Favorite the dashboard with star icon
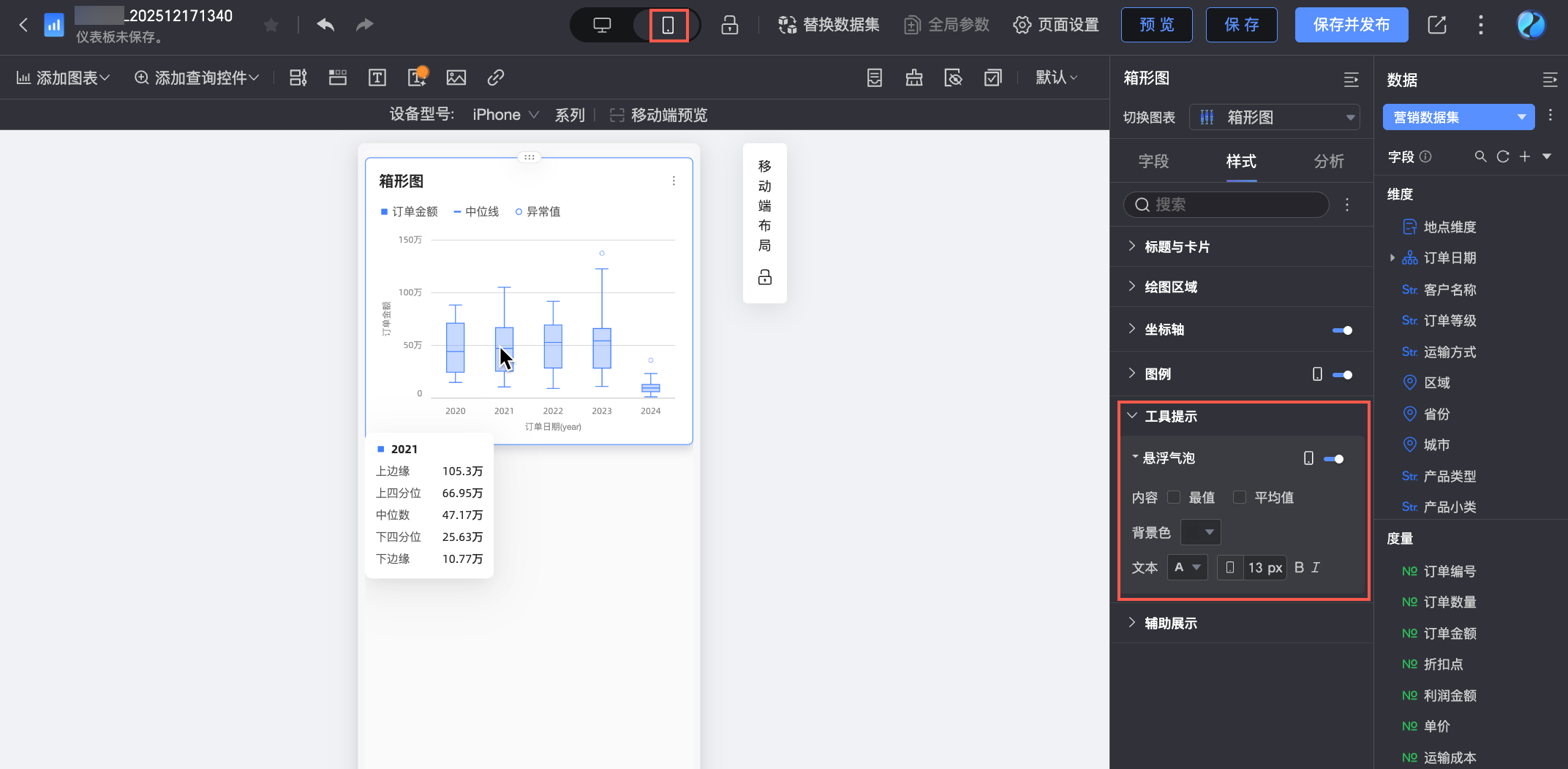 coord(271,26)
